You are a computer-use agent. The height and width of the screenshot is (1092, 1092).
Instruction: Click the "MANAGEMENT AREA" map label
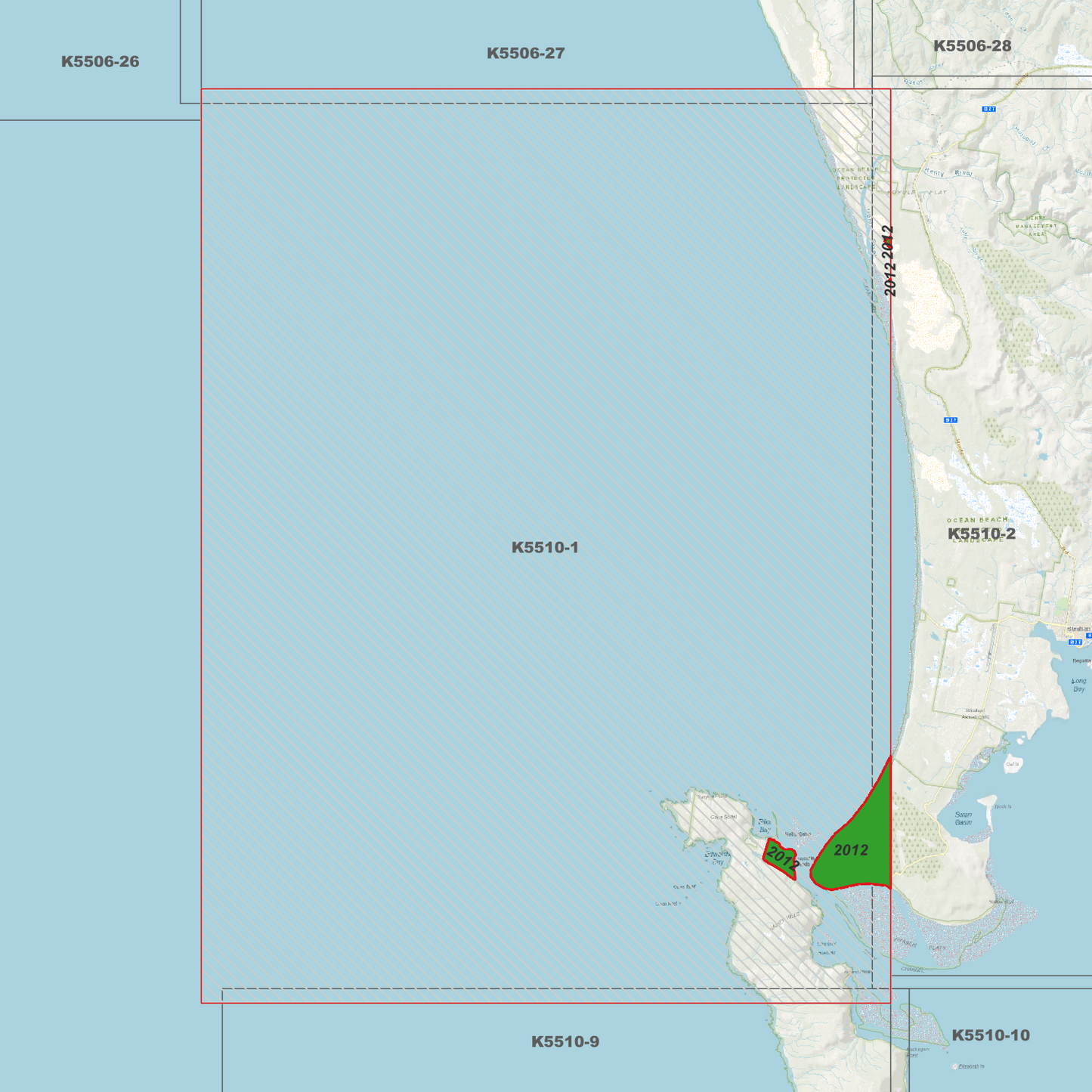coord(1036,230)
